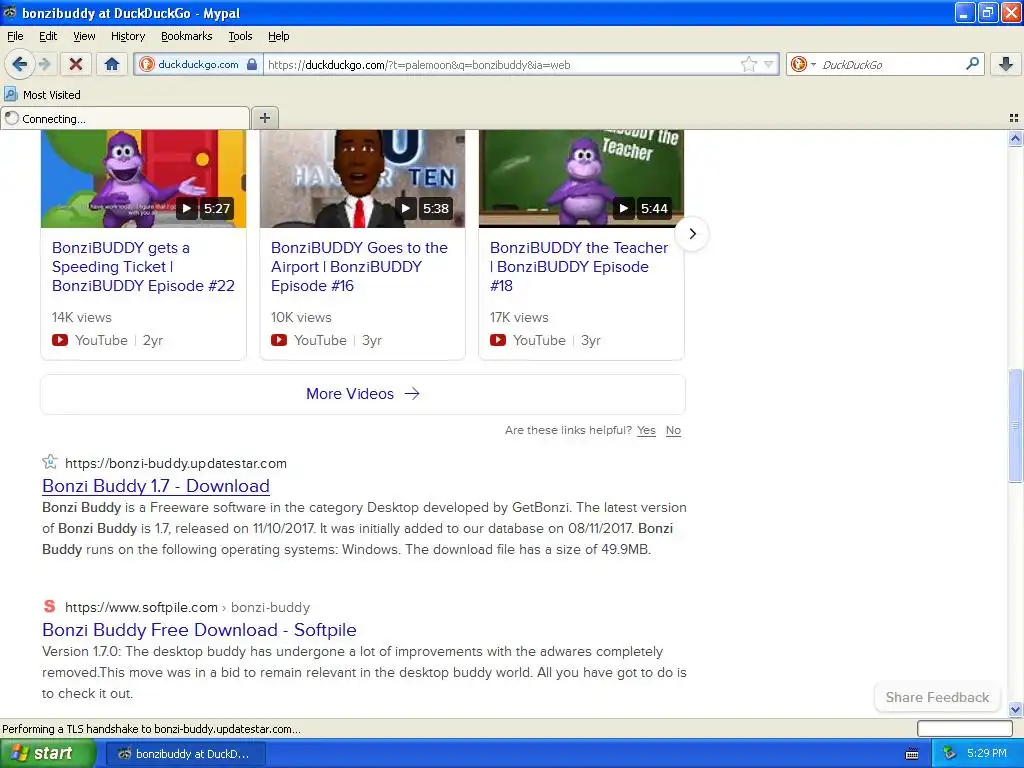Viewport: 1024px width, 768px height.
Task: Click the bonzi-buddy.updatestar.com URL text
Action: click(x=176, y=463)
